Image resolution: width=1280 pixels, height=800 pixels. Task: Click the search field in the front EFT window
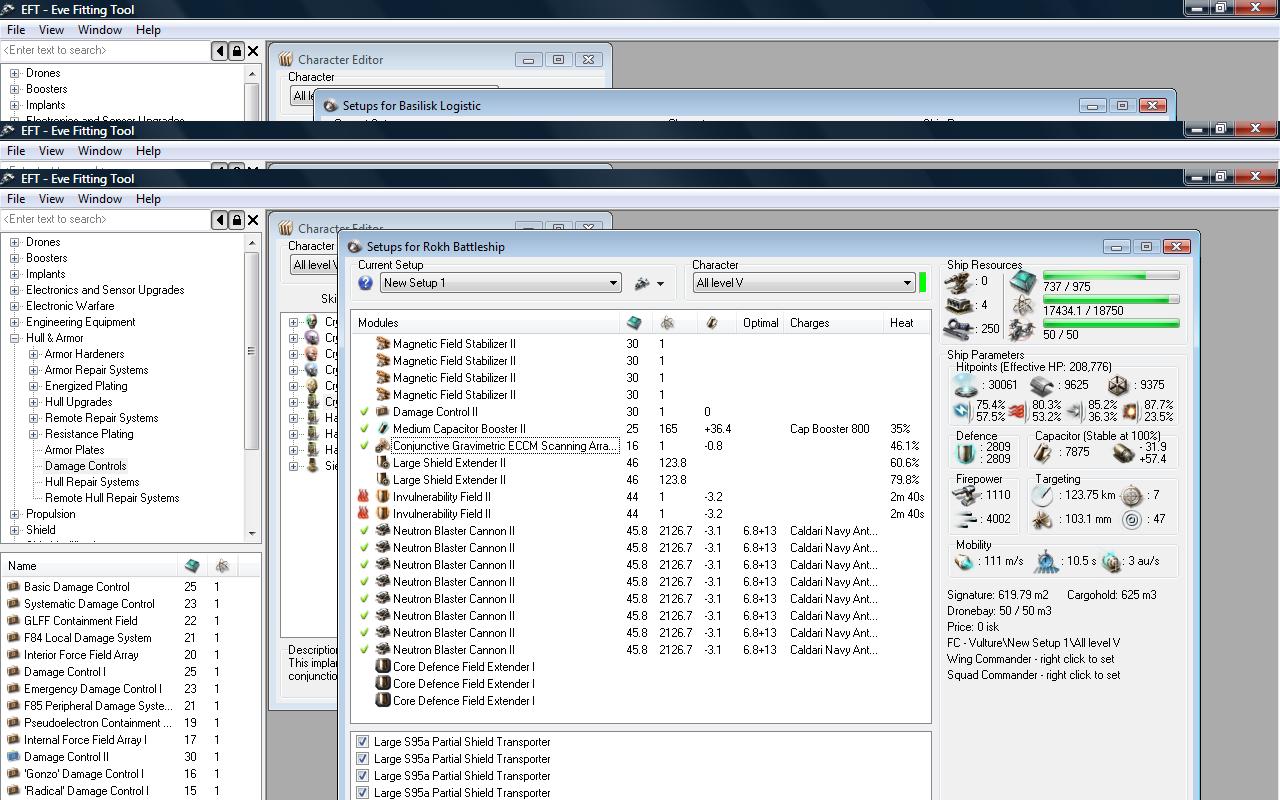[106, 219]
